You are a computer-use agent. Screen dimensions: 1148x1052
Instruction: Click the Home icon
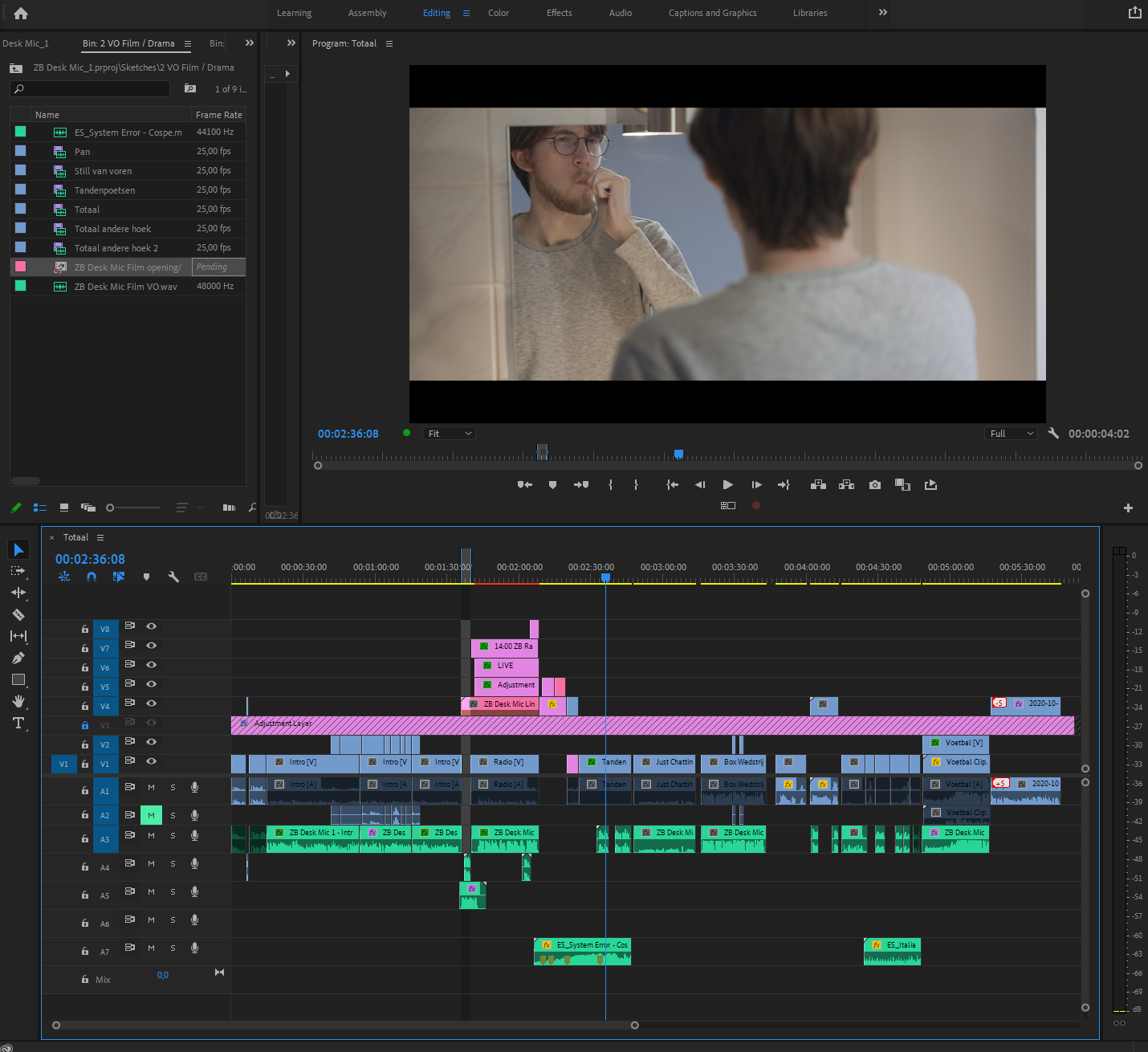pos(21,13)
